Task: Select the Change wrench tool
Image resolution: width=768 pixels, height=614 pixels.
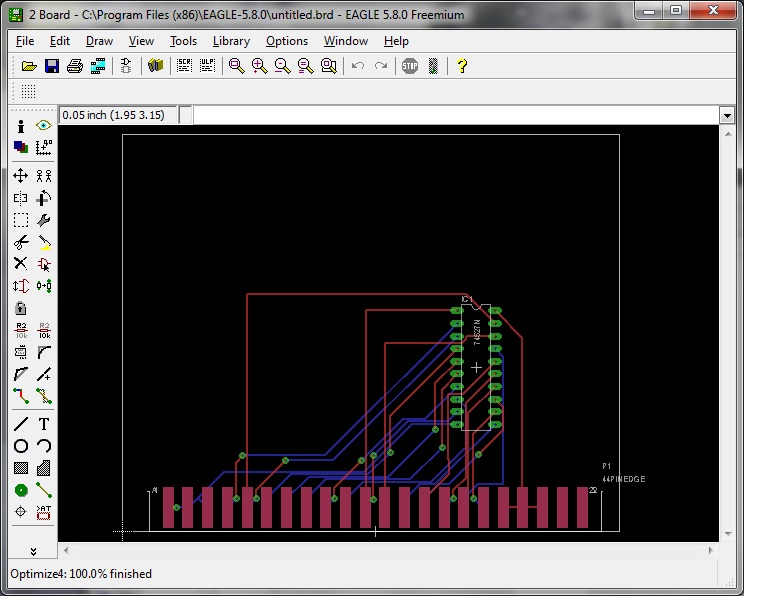Action: (44, 220)
